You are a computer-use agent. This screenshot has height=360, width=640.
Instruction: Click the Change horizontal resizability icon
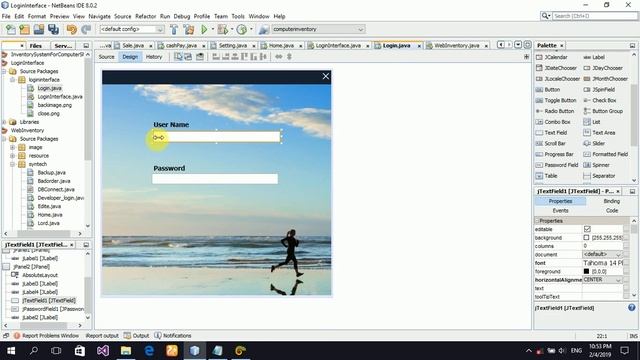point(279,57)
